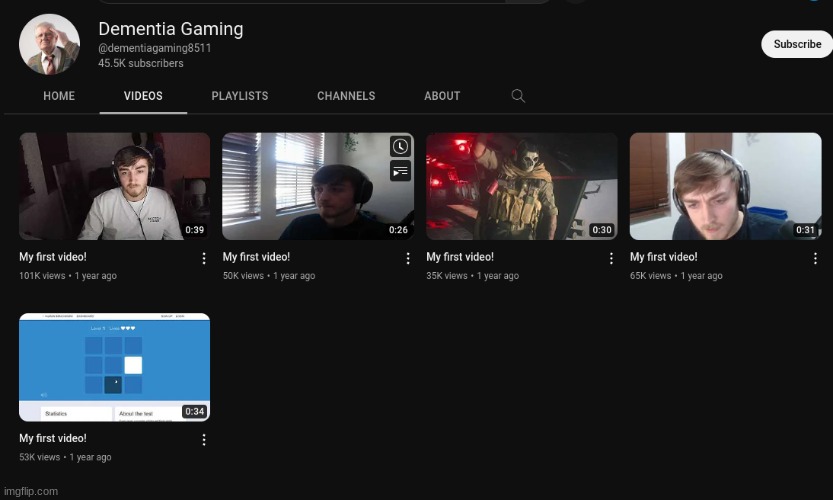Open the 'My first video!' title with 65K views
This screenshot has height=500, width=833.
pos(664,257)
